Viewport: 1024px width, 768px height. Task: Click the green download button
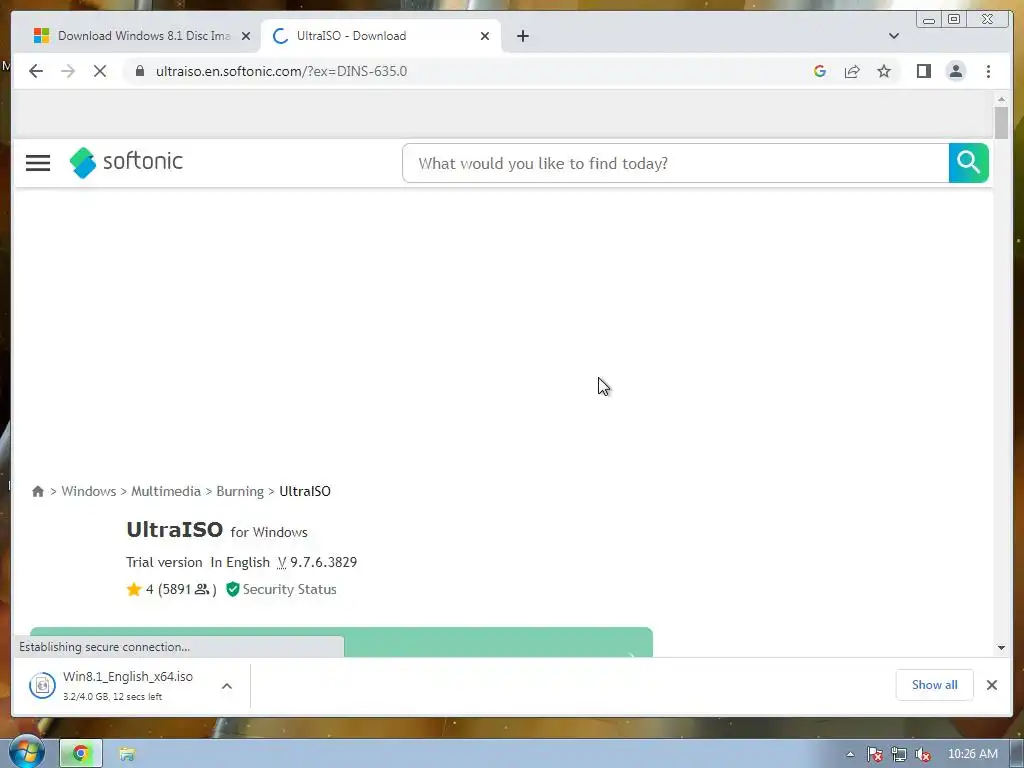[342, 642]
